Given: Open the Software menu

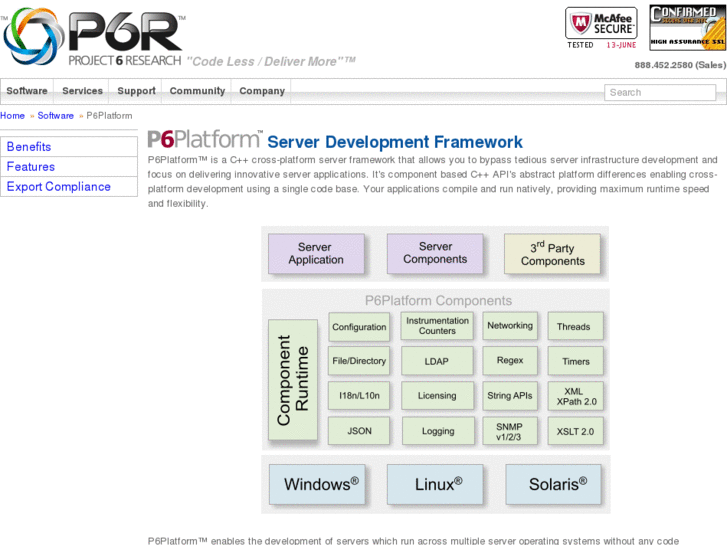Looking at the screenshot, I should point(27,91).
